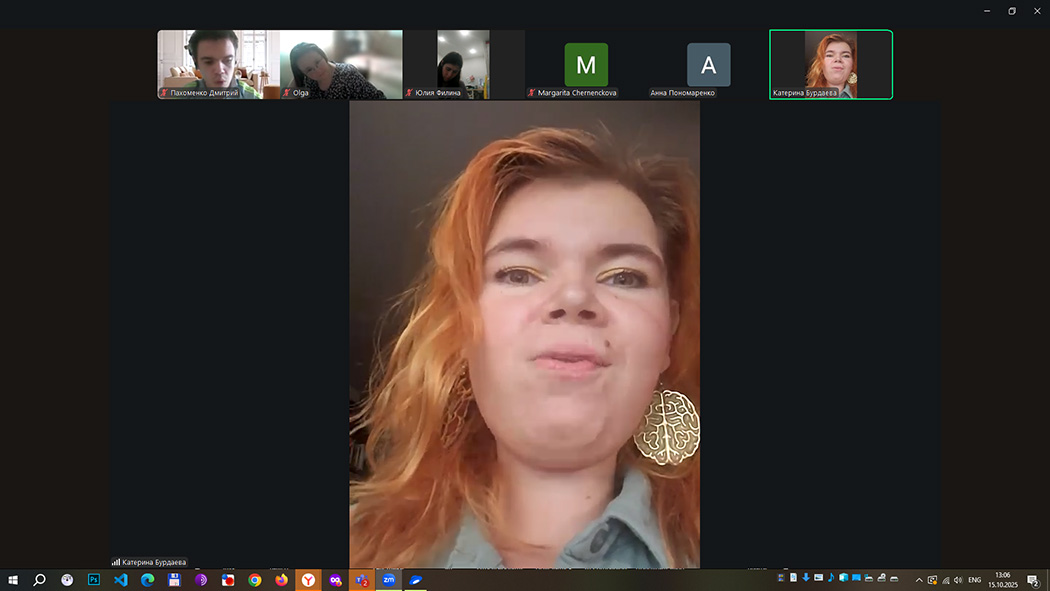Select Пахоменко Дмитрий's video thumbnail

tap(218, 63)
